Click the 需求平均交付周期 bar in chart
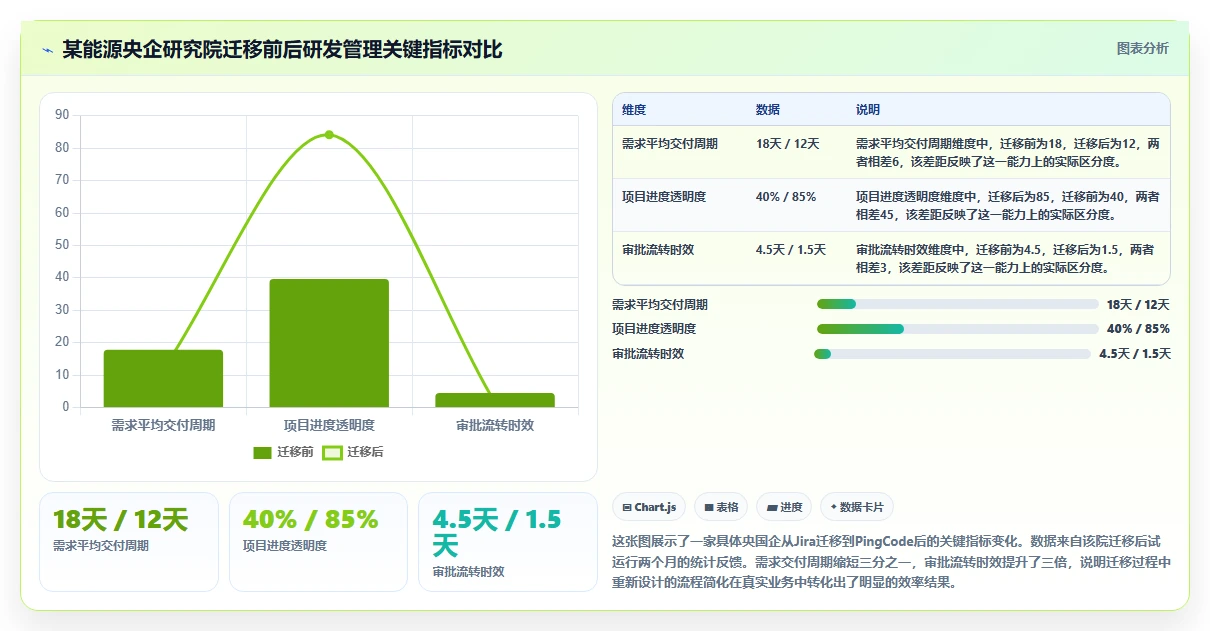Viewport: 1210px width, 631px height. pyautogui.click(x=163, y=379)
